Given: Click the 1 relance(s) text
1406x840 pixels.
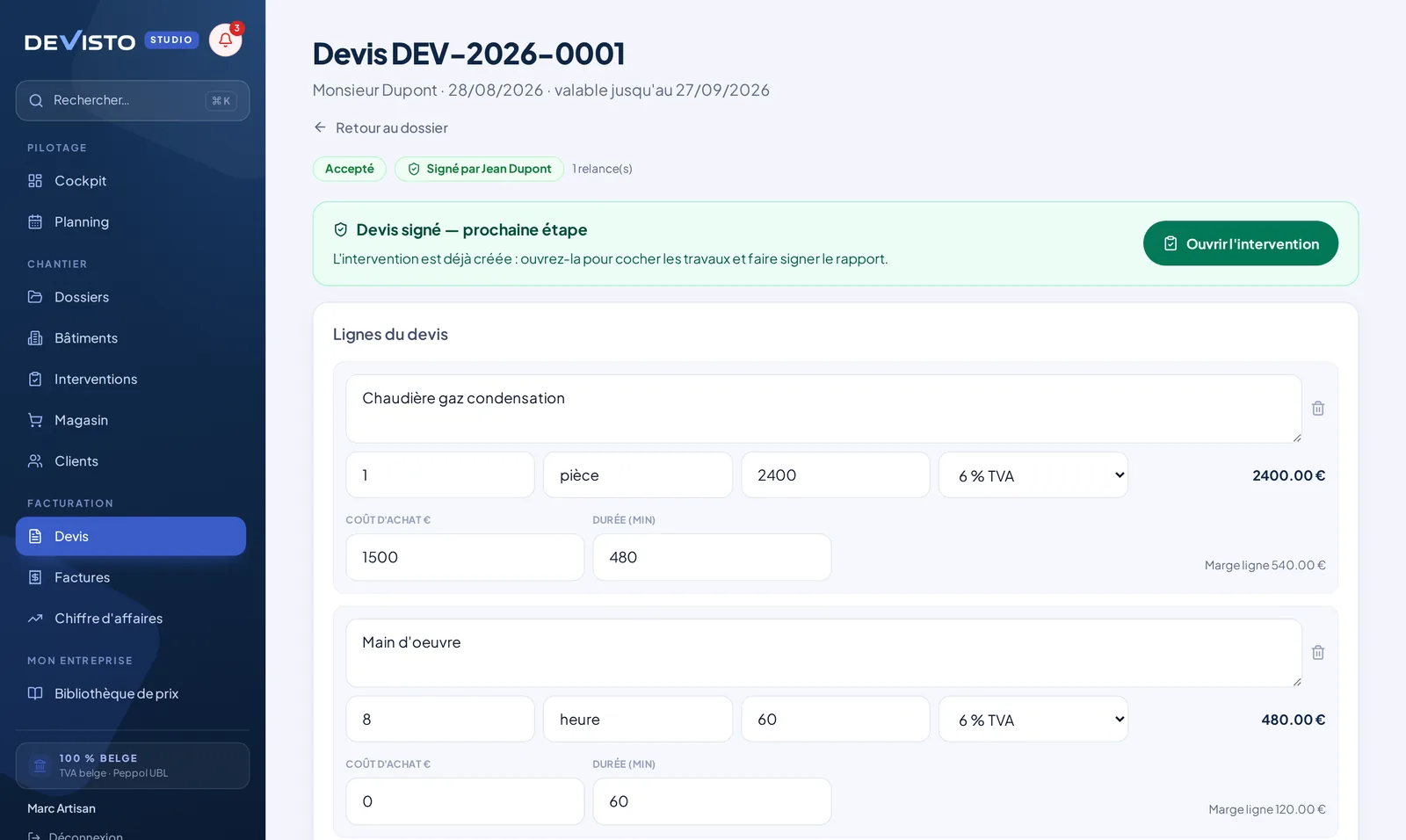Looking at the screenshot, I should tap(602, 169).
